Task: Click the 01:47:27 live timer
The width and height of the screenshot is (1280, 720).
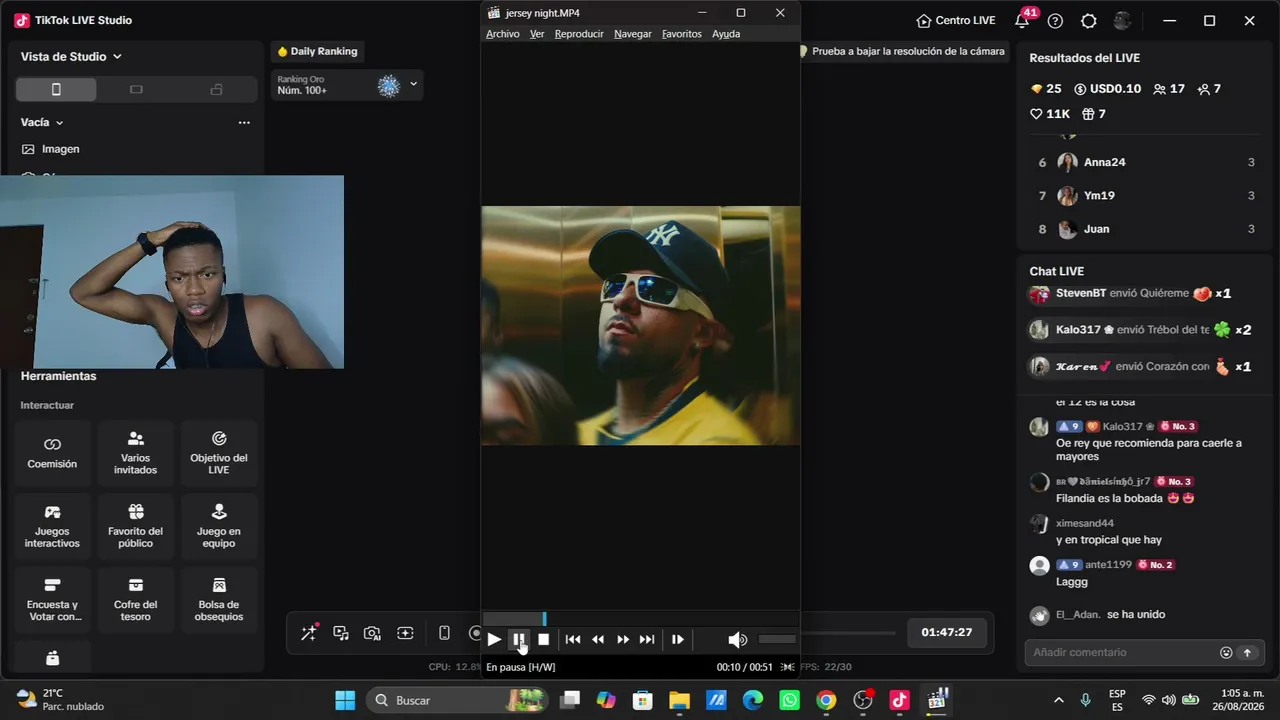Action: (947, 633)
